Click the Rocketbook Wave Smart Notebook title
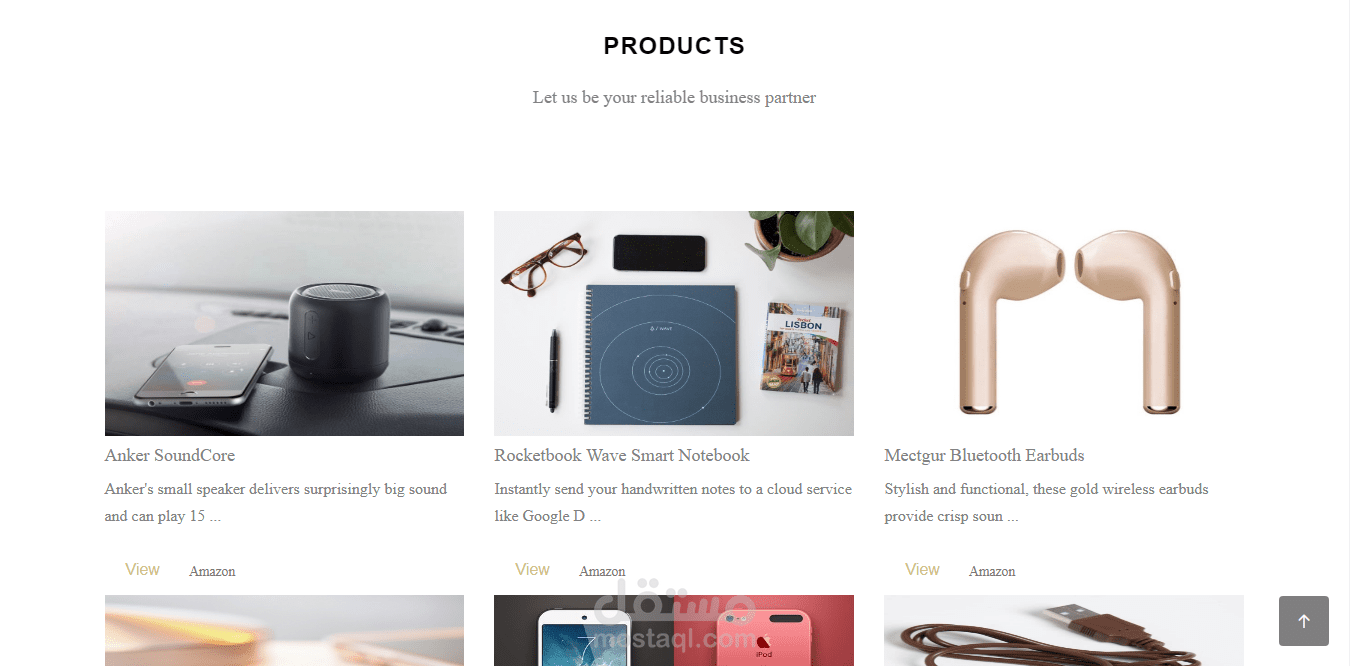Viewport: 1350px width, 666px height. (622, 456)
